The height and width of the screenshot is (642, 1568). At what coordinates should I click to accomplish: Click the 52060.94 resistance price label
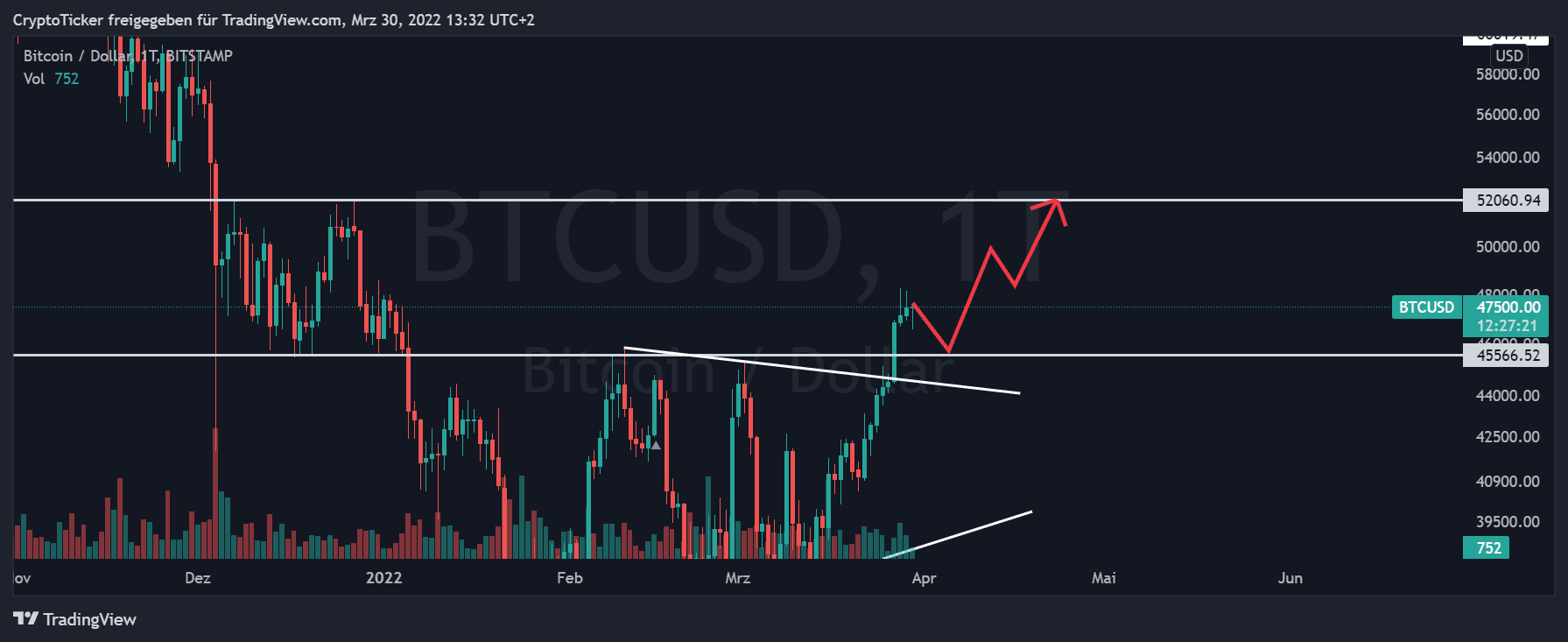pos(1507,201)
